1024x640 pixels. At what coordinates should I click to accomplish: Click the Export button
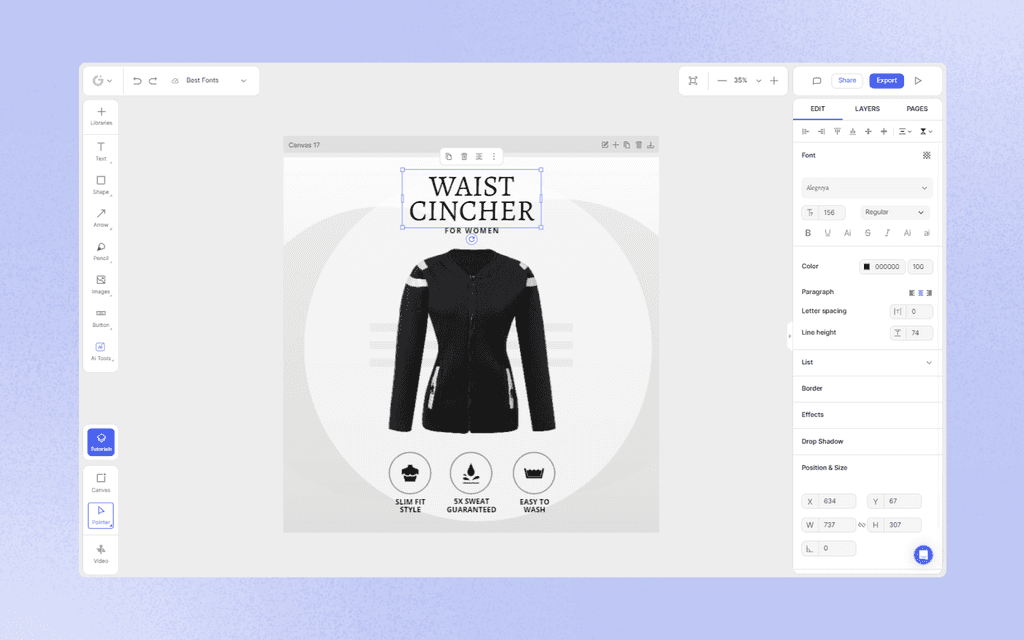tap(886, 80)
